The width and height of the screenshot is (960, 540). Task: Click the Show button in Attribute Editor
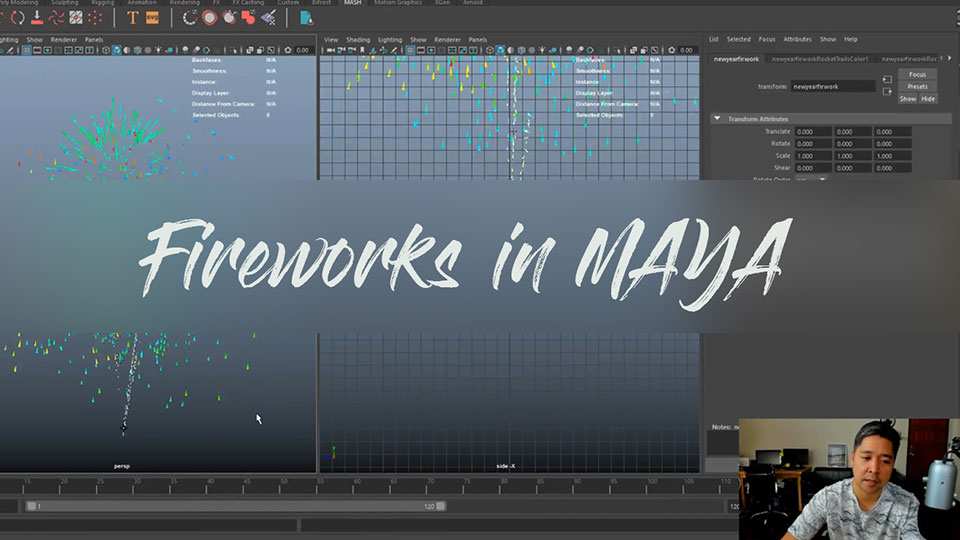tap(907, 99)
